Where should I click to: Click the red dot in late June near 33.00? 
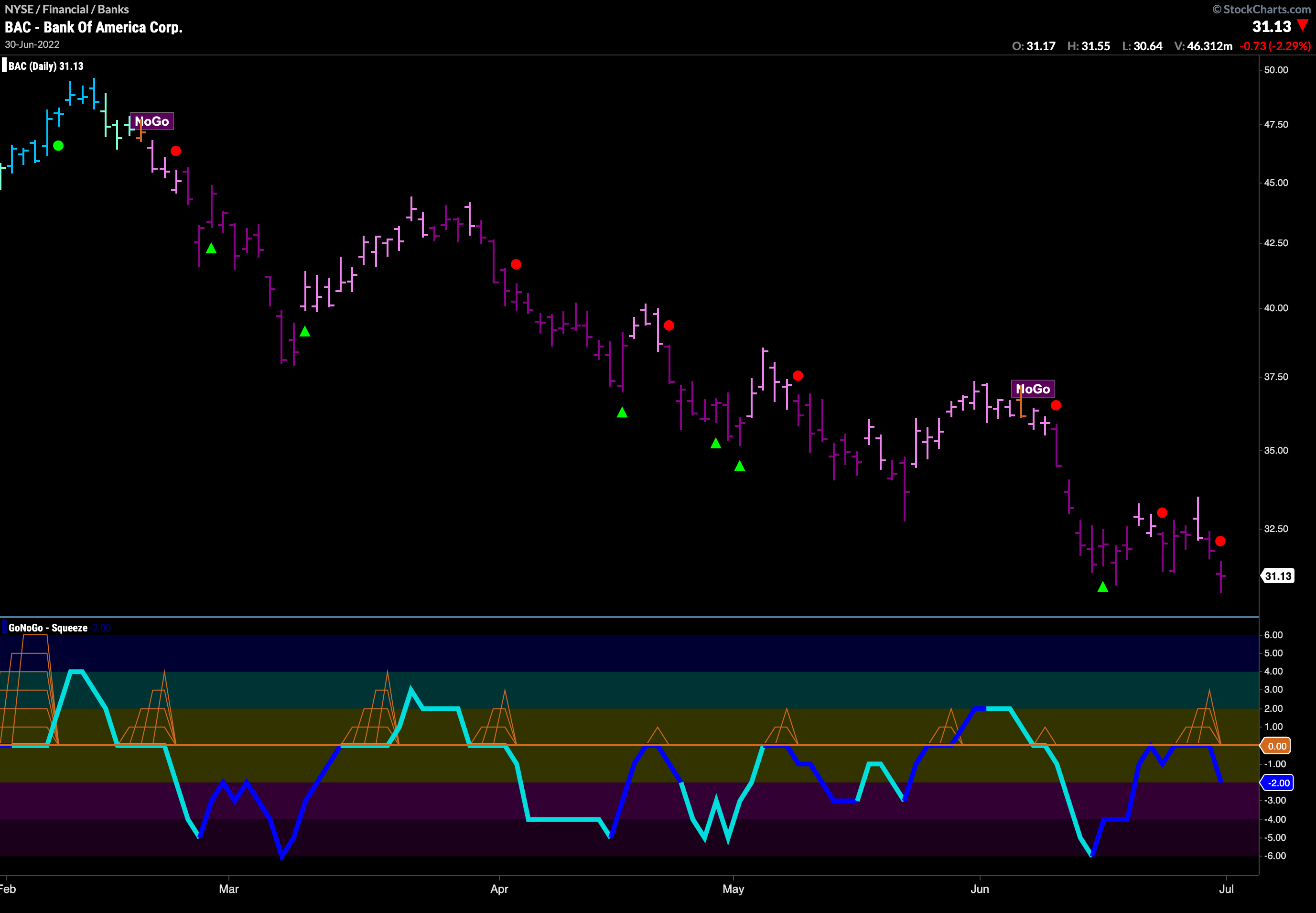(1162, 512)
